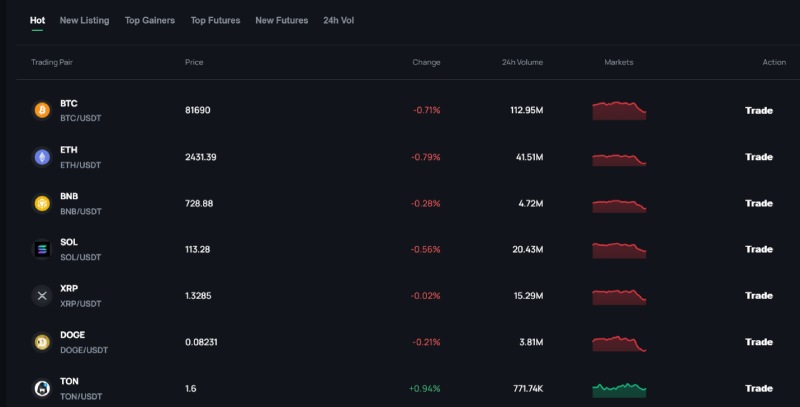
Task: Click the ETH Ethereum coin icon
Action: click(42, 157)
